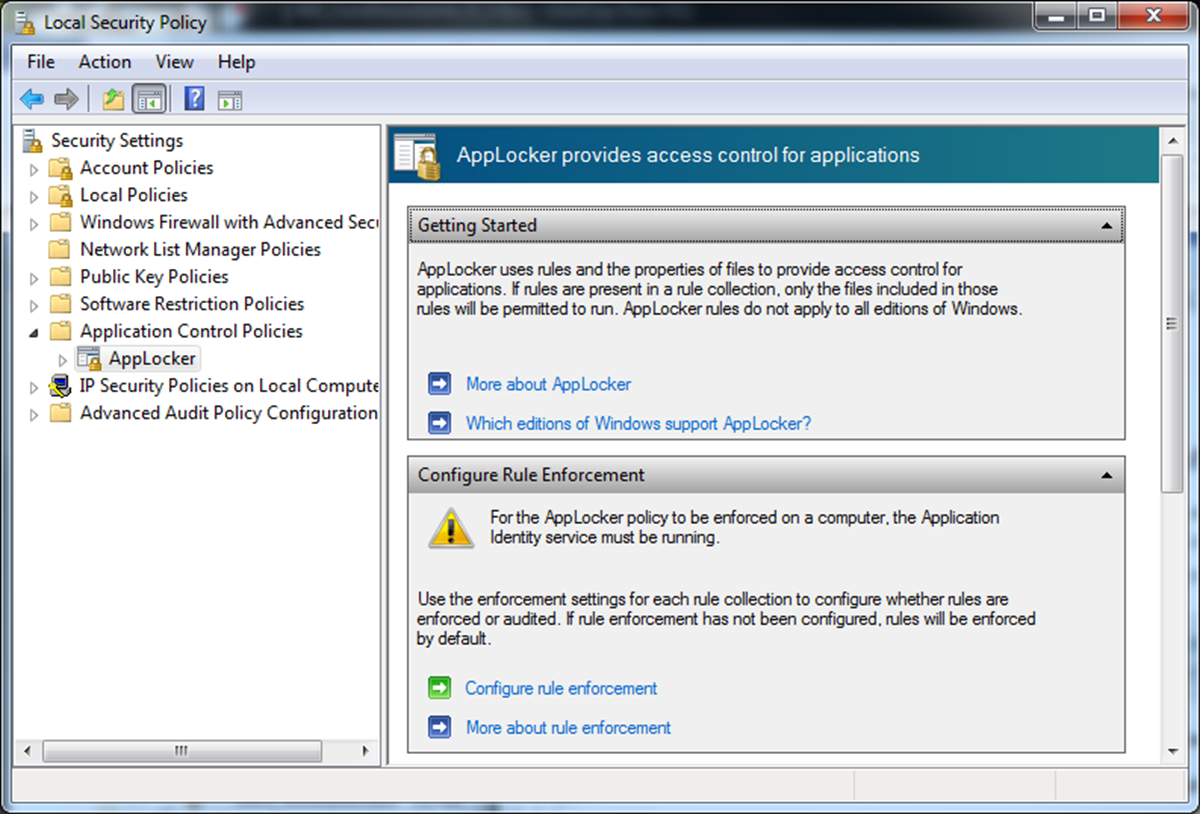Expand the AppLocker tree node
The width and height of the screenshot is (1200, 814).
coord(64,359)
